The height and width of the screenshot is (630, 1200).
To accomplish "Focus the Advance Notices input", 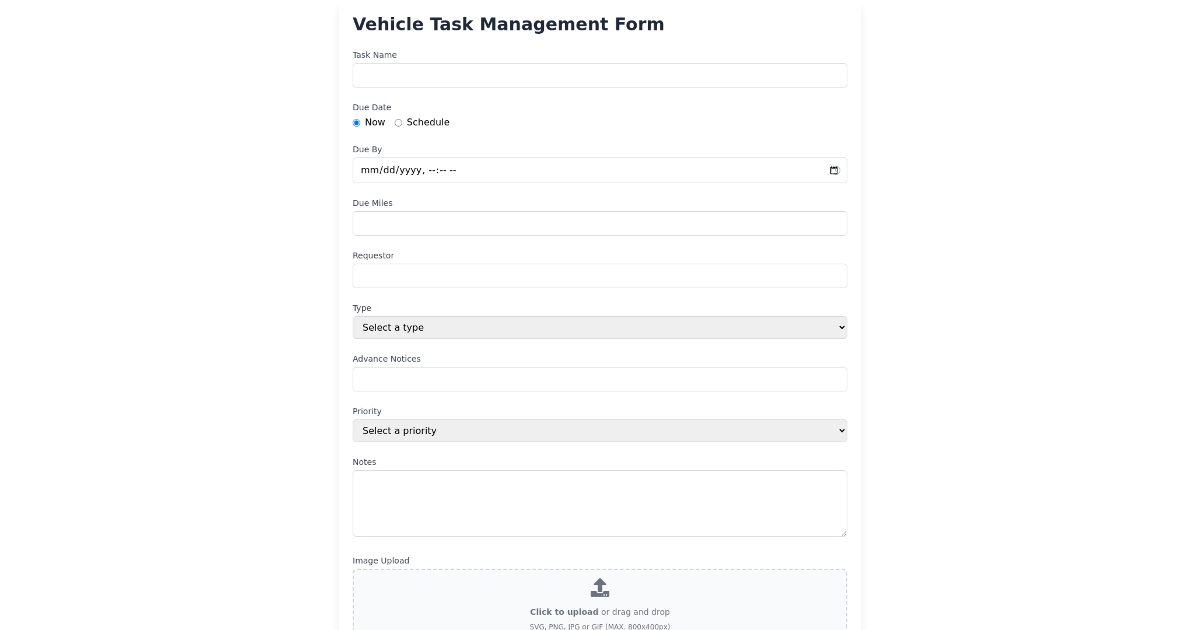I will click(600, 379).
